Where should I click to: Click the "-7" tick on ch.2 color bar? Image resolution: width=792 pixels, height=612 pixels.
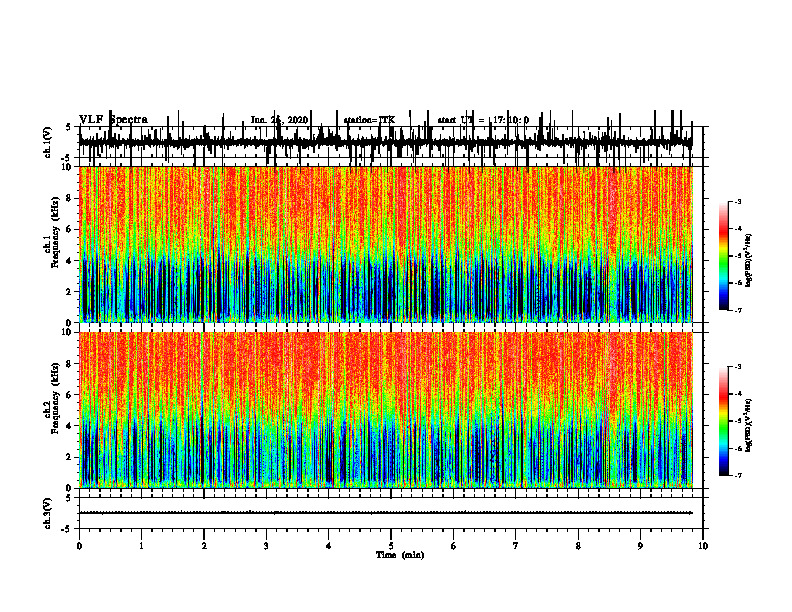(738, 475)
